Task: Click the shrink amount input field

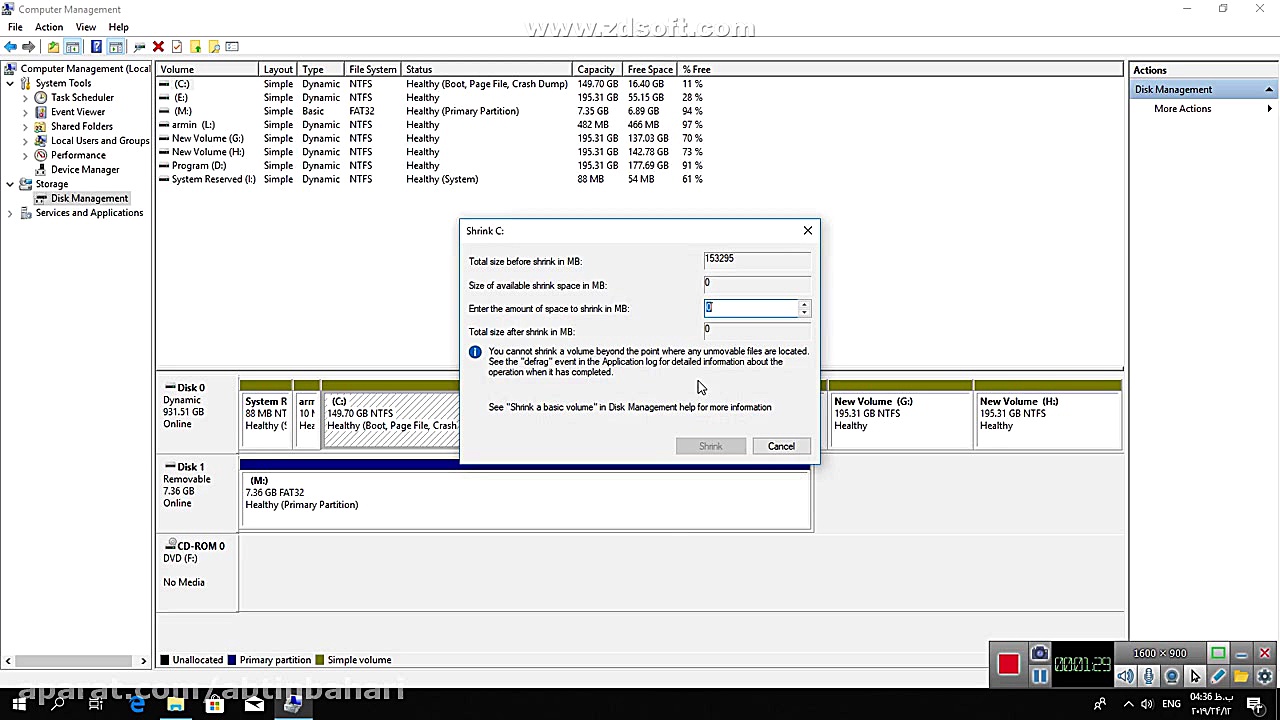Action: pos(751,309)
